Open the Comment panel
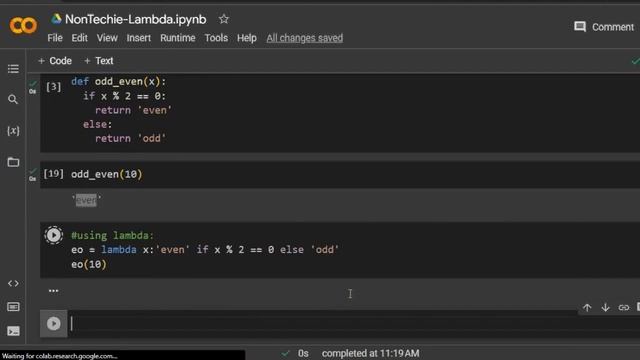This screenshot has height=360, width=640. (x=604, y=27)
